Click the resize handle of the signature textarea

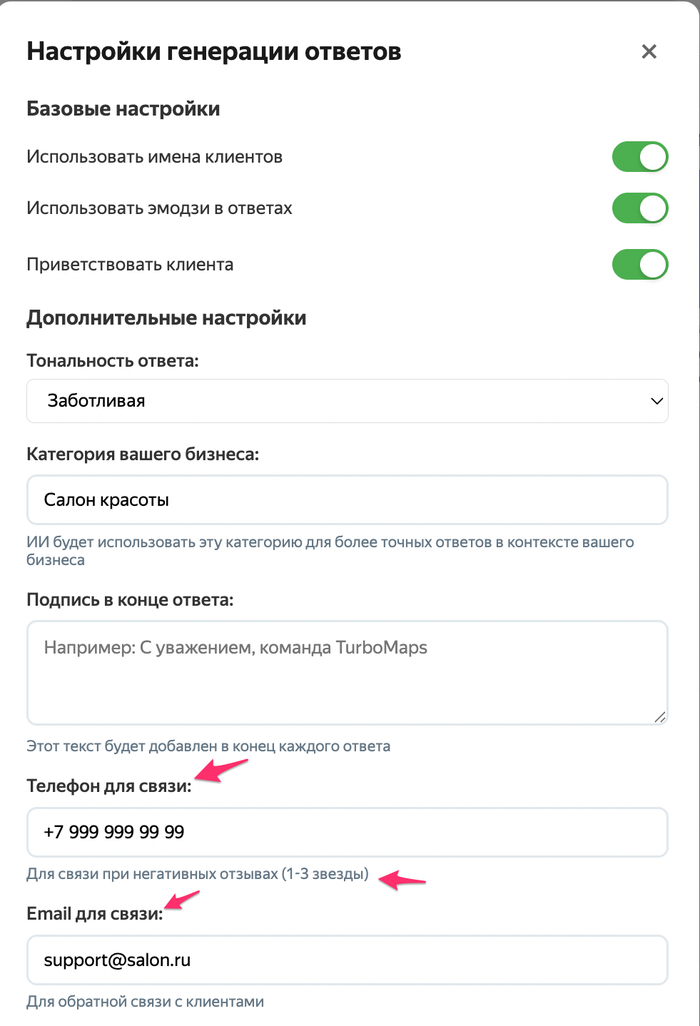coord(660,716)
